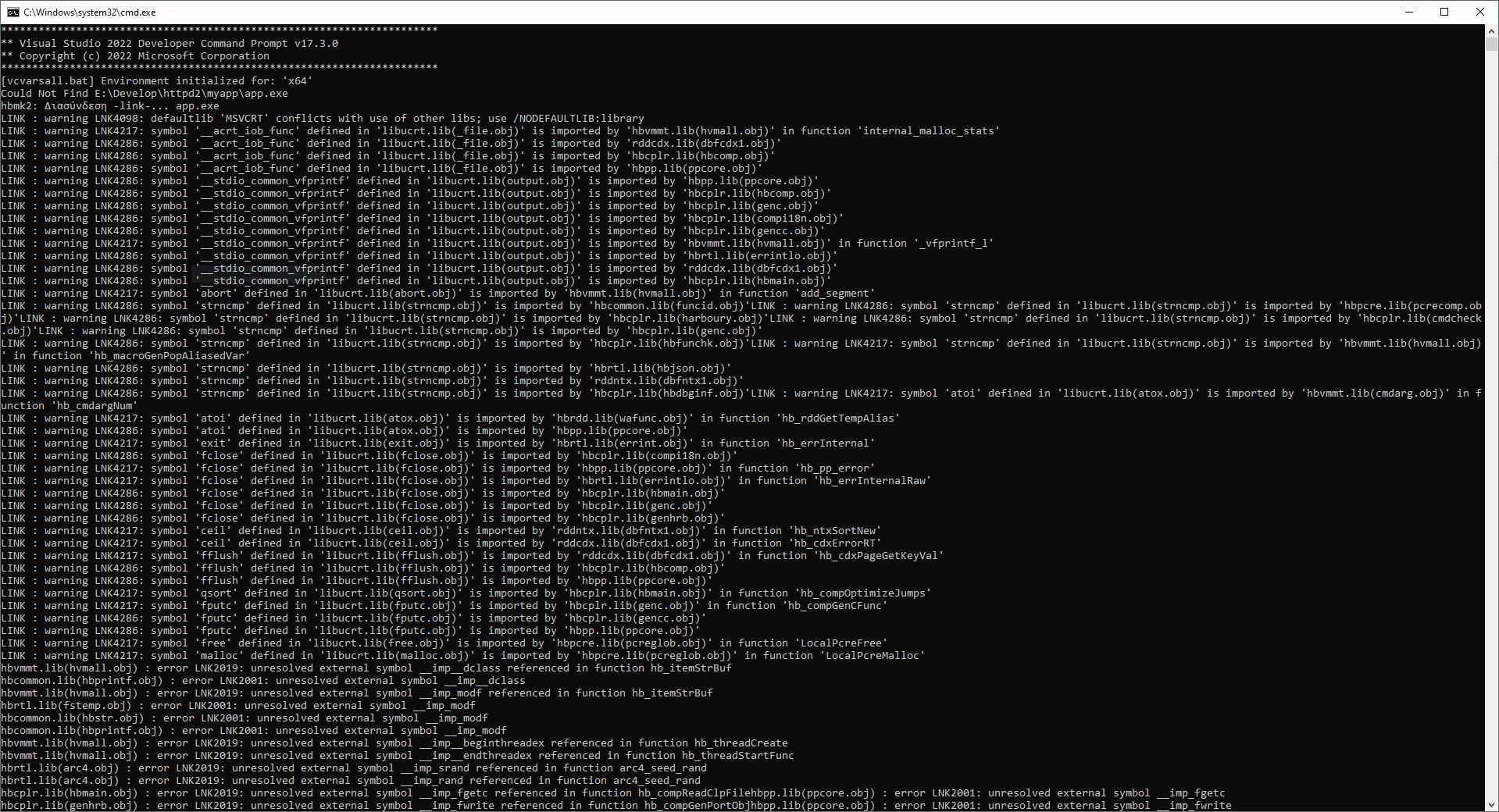1499x812 pixels.
Task: Click the hbmk2 link app.exe line
Action: [110, 106]
